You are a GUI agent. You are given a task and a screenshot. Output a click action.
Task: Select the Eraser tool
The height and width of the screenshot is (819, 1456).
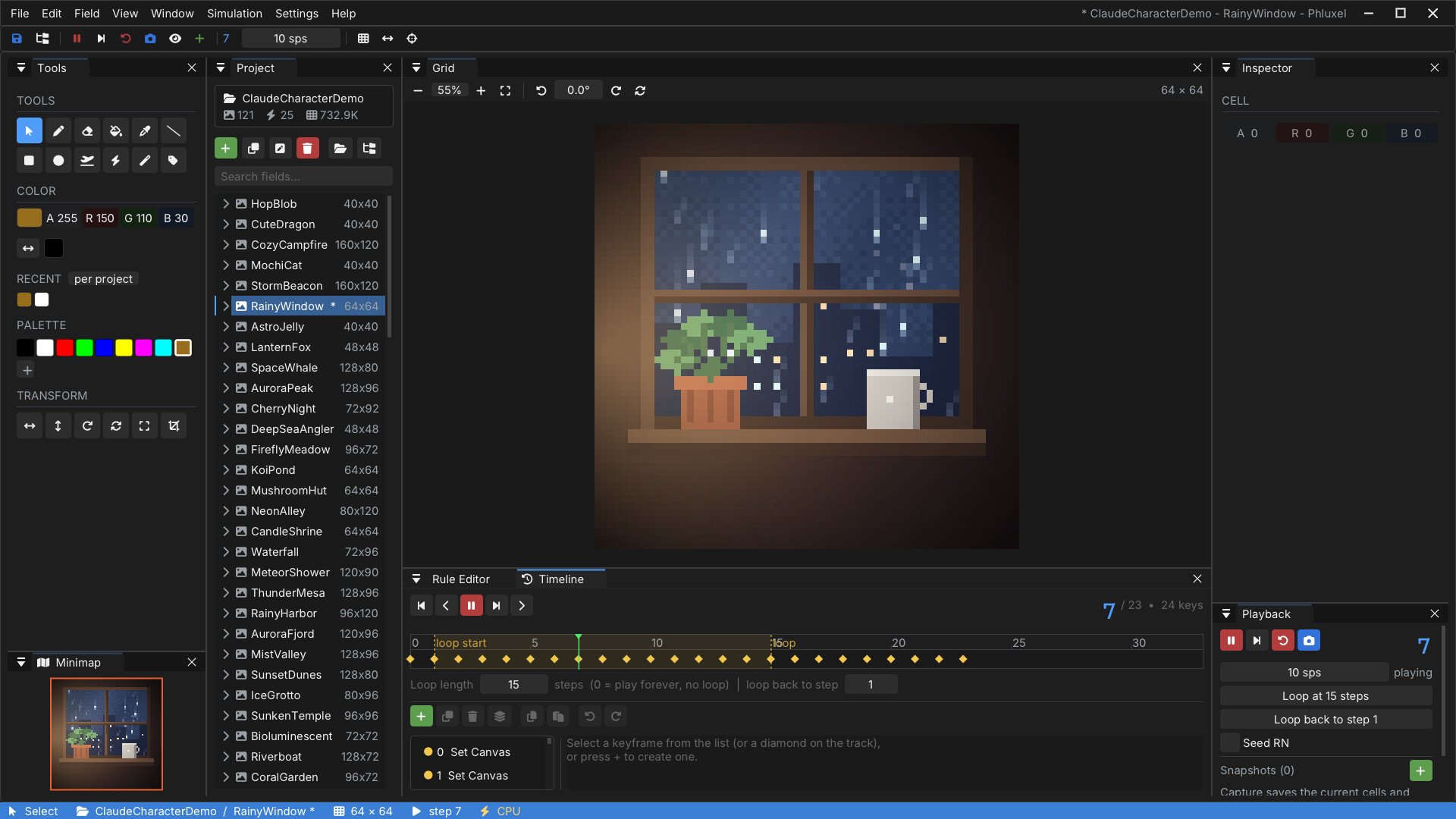click(x=87, y=131)
